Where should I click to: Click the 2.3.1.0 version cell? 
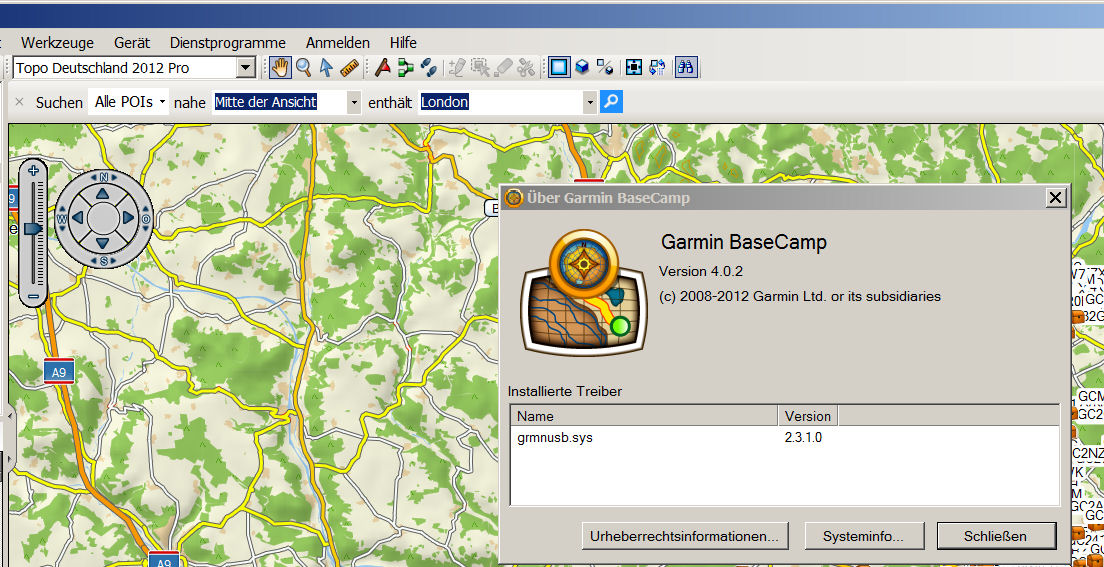pyautogui.click(x=803, y=437)
